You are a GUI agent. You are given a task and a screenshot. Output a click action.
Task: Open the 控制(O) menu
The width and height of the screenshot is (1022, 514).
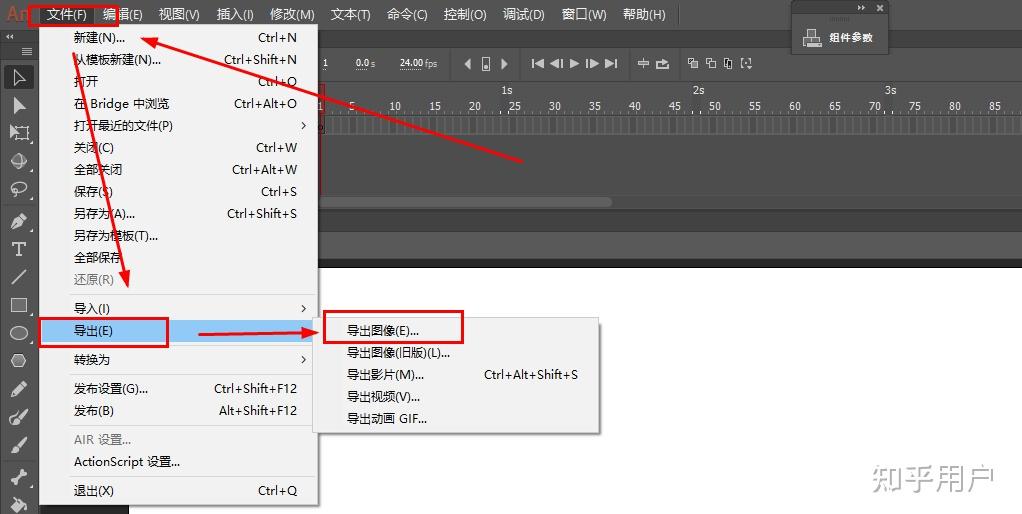pyautogui.click(x=465, y=14)
